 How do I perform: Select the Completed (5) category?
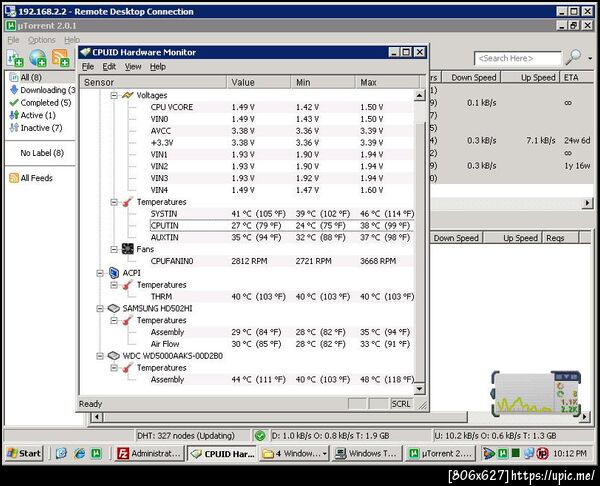pyautogui.click(x=41, y=103)
